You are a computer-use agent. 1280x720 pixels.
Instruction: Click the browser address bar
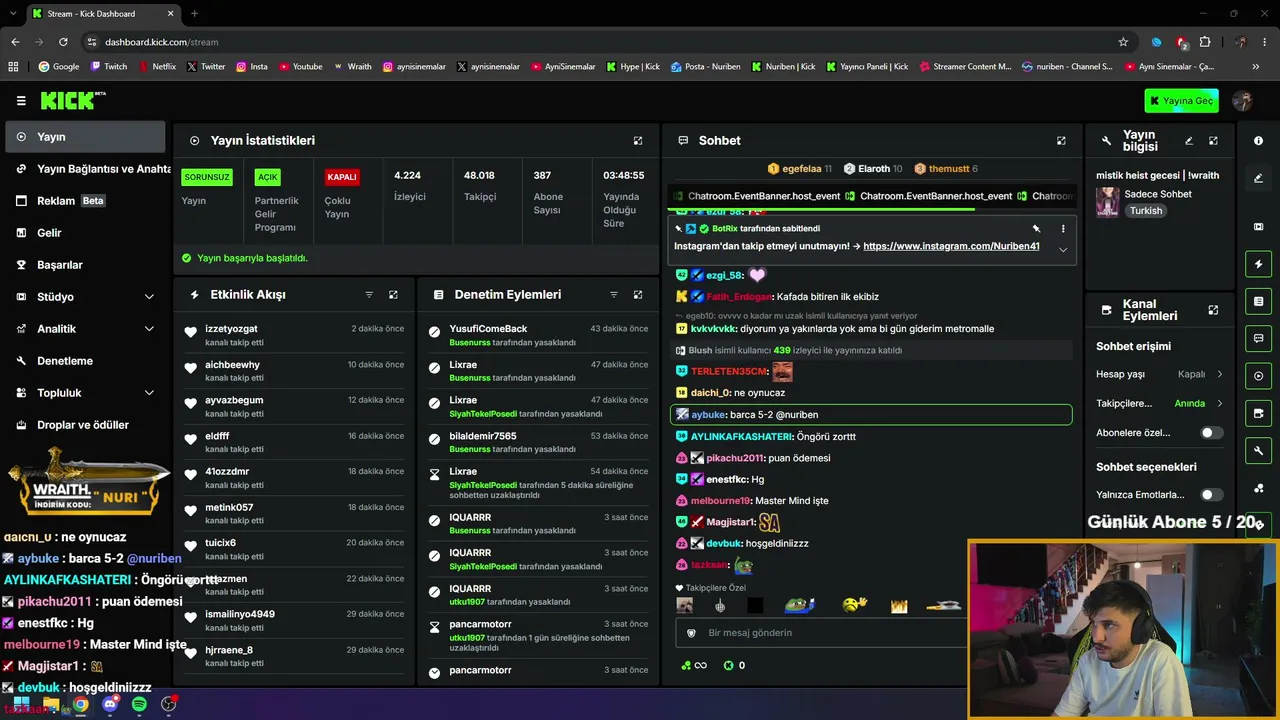coord(600,42)
